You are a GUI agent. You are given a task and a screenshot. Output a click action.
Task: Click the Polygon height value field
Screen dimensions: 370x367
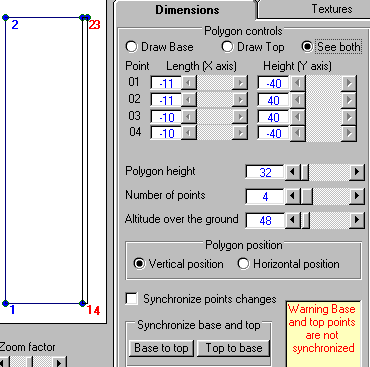click(265, 172)
